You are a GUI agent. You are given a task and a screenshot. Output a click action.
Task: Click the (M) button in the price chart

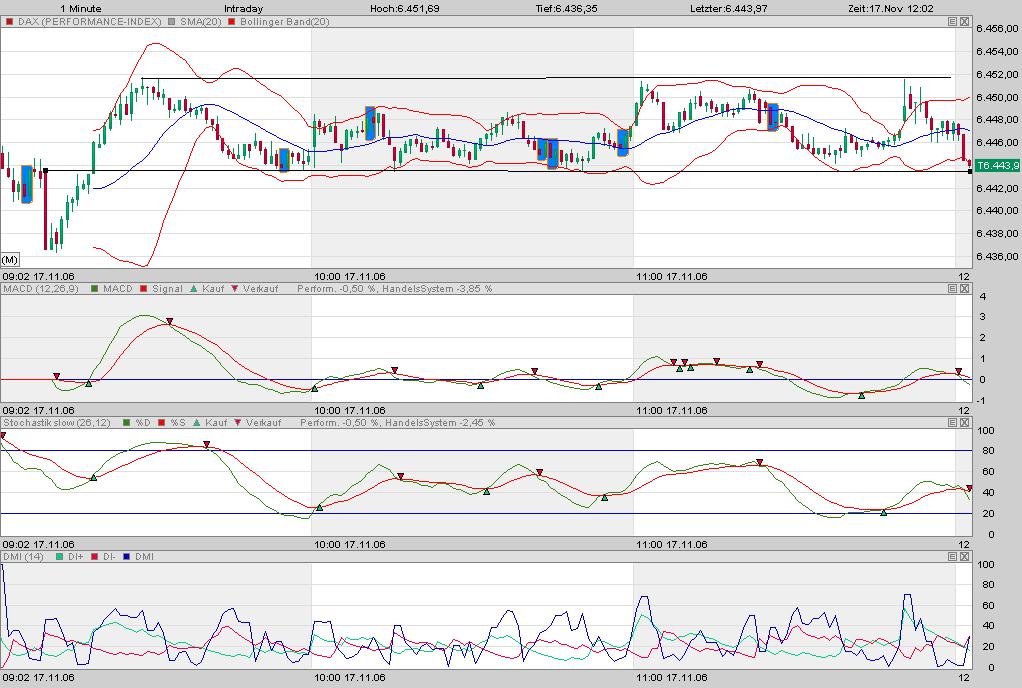point(10,260)
